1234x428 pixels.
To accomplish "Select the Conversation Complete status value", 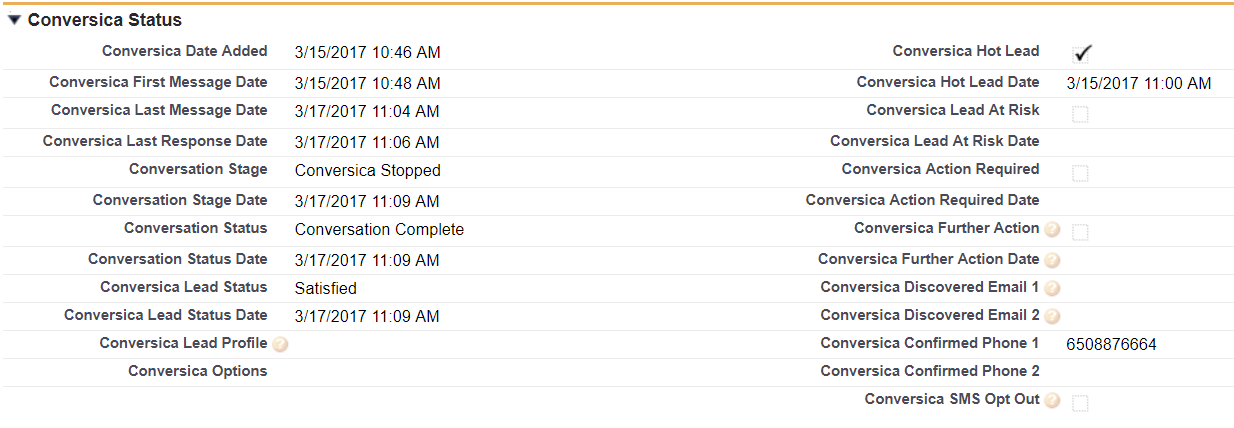I will click(x=379, y=230).
